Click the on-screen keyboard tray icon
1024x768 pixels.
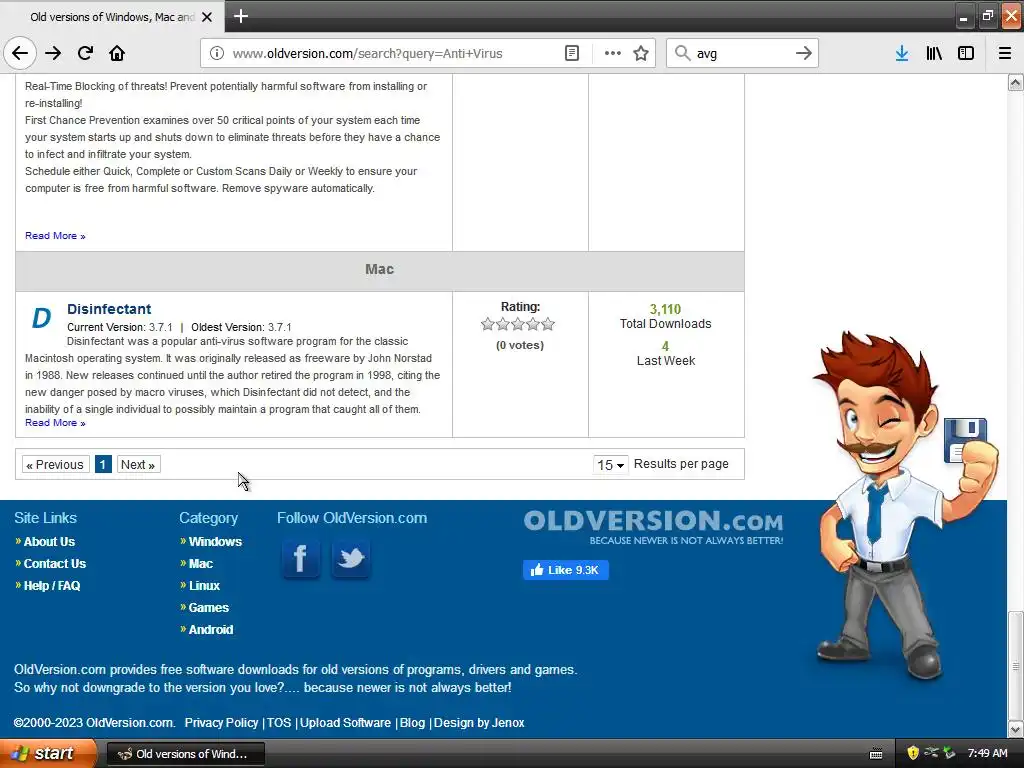click(x=876, y=754)
